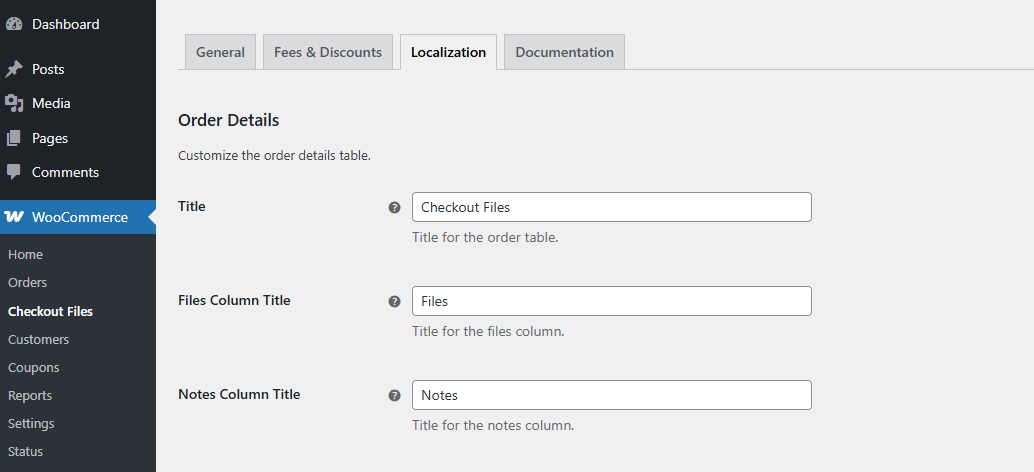This screenshot has height=472, width=1034.
Task: Open the Orders submenu link
Action: coord(27,282)
